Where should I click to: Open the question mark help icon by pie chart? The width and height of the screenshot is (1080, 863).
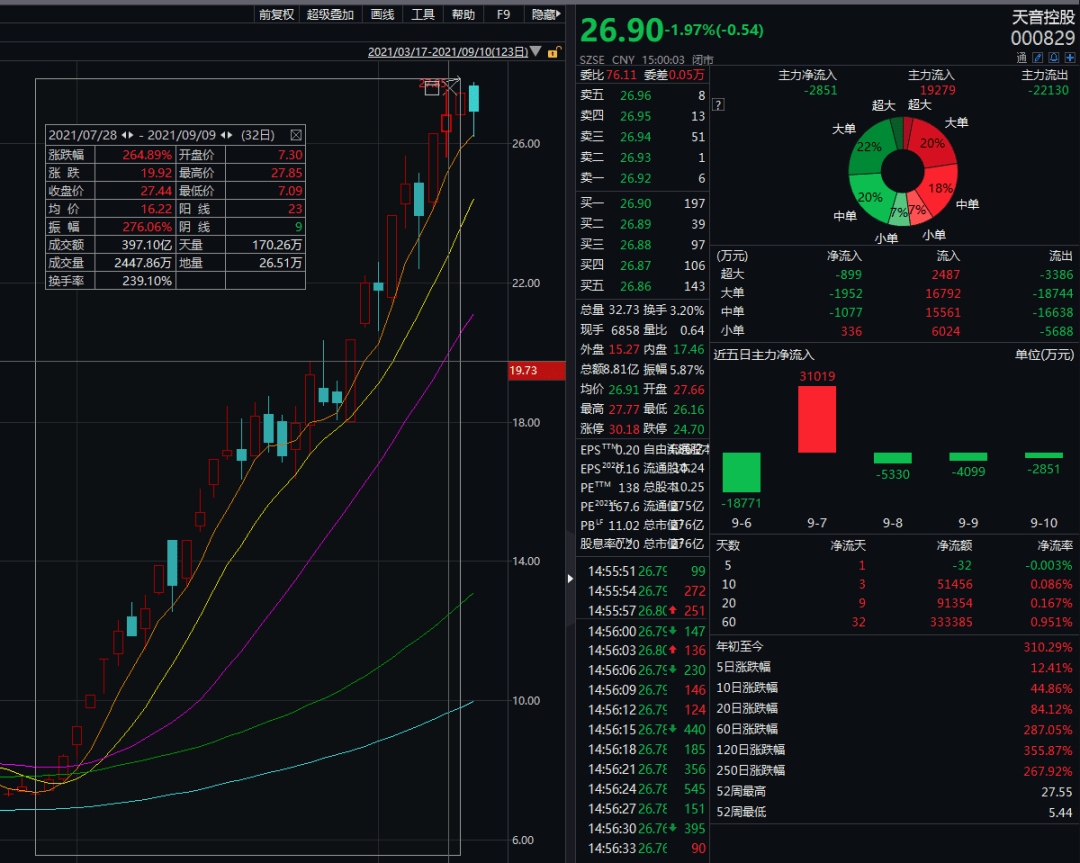point(718,105)
